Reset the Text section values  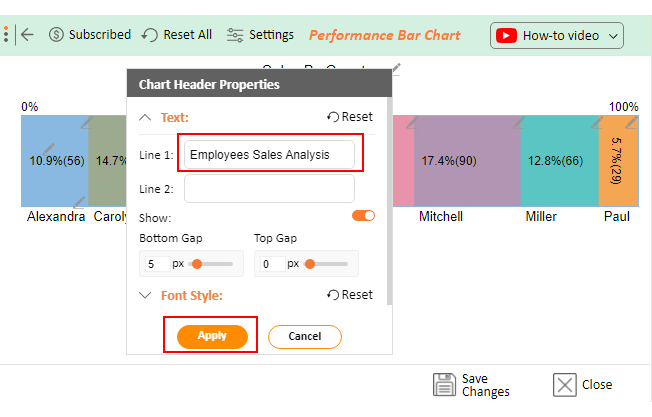350,117
